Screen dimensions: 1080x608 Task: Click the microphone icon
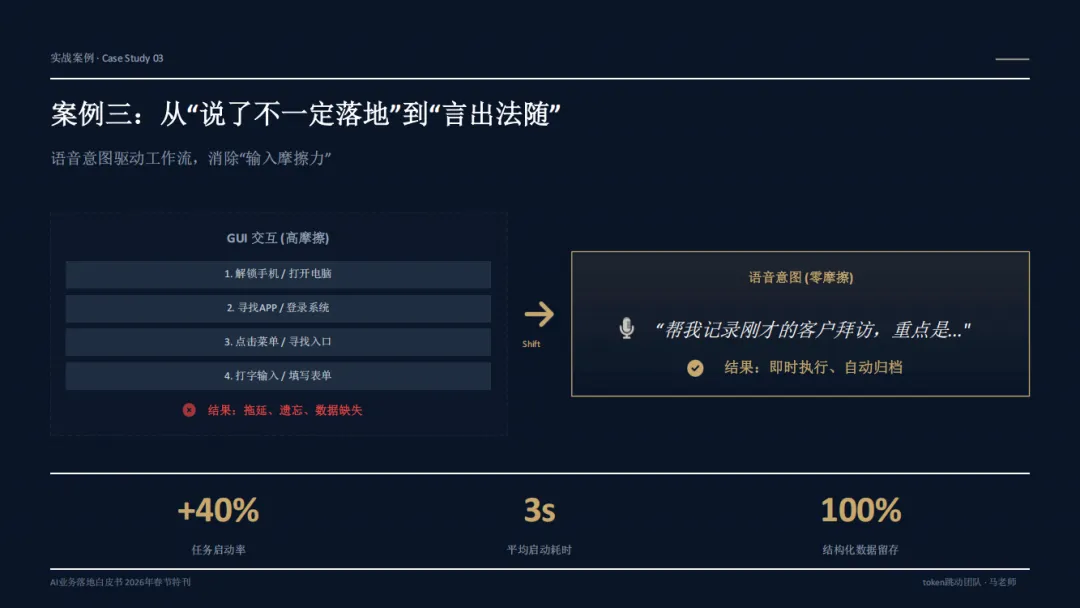626,328
